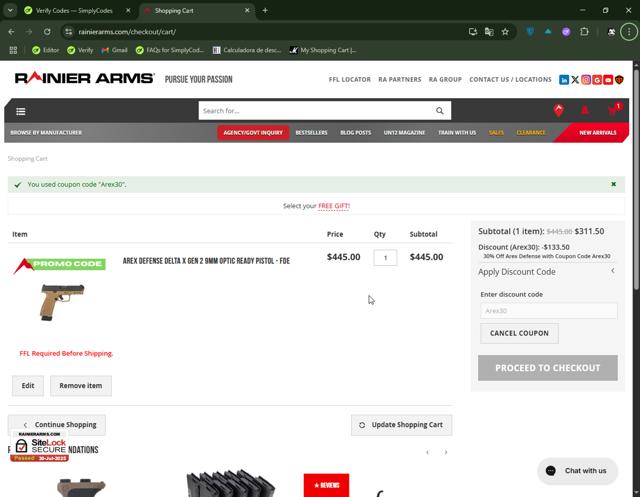Viewport: 640px width, 497px height.
Task: Click the SiteLock Secure badge
Action: pos(40,446)
